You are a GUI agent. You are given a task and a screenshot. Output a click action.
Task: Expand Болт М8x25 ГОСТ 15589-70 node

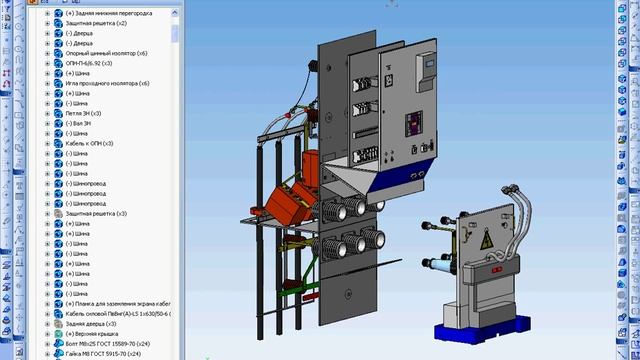pyautogui.click(x=47, y=344)
